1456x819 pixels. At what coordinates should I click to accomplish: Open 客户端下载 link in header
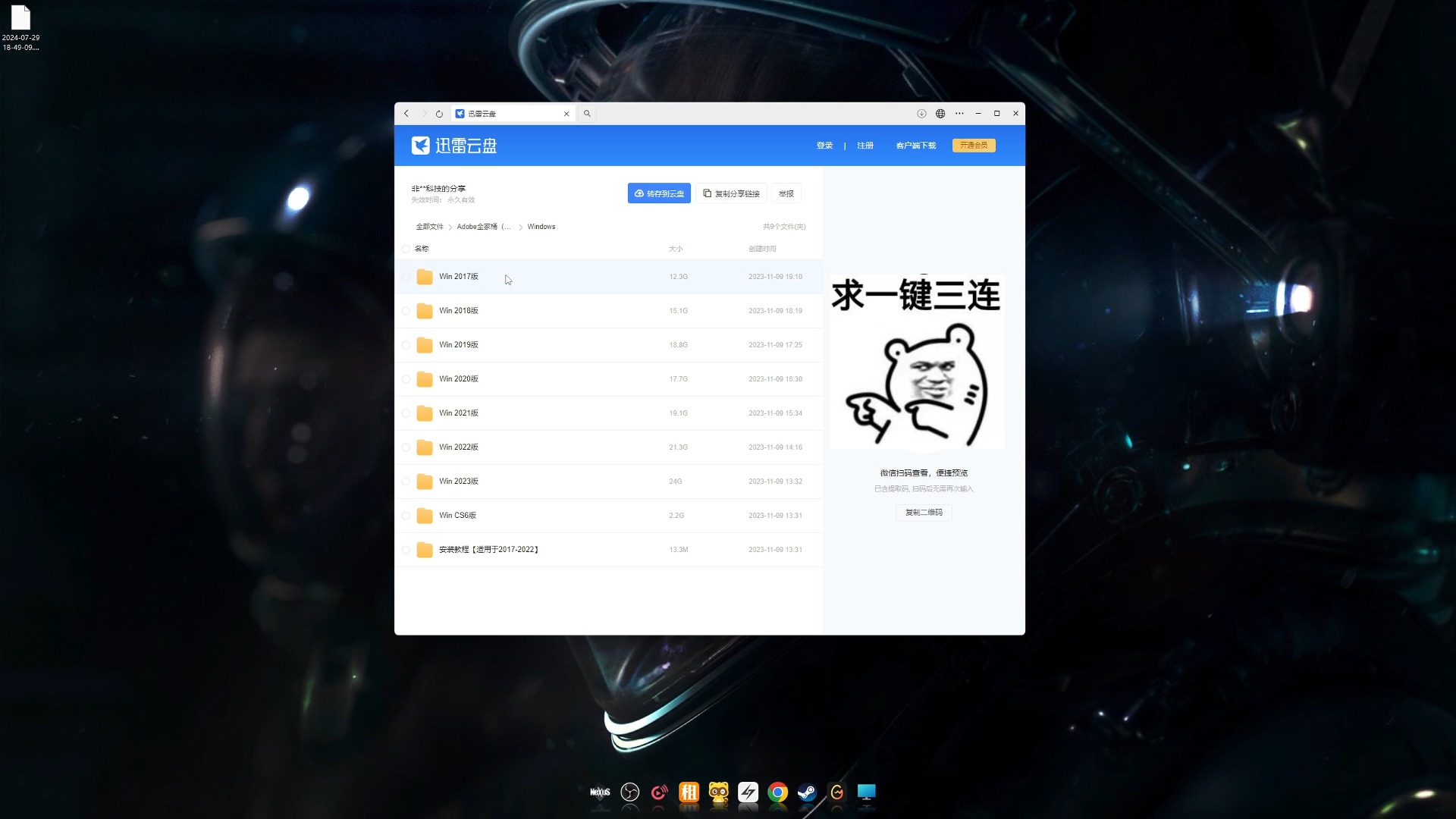pyautogui.click(x=916, y=146)
